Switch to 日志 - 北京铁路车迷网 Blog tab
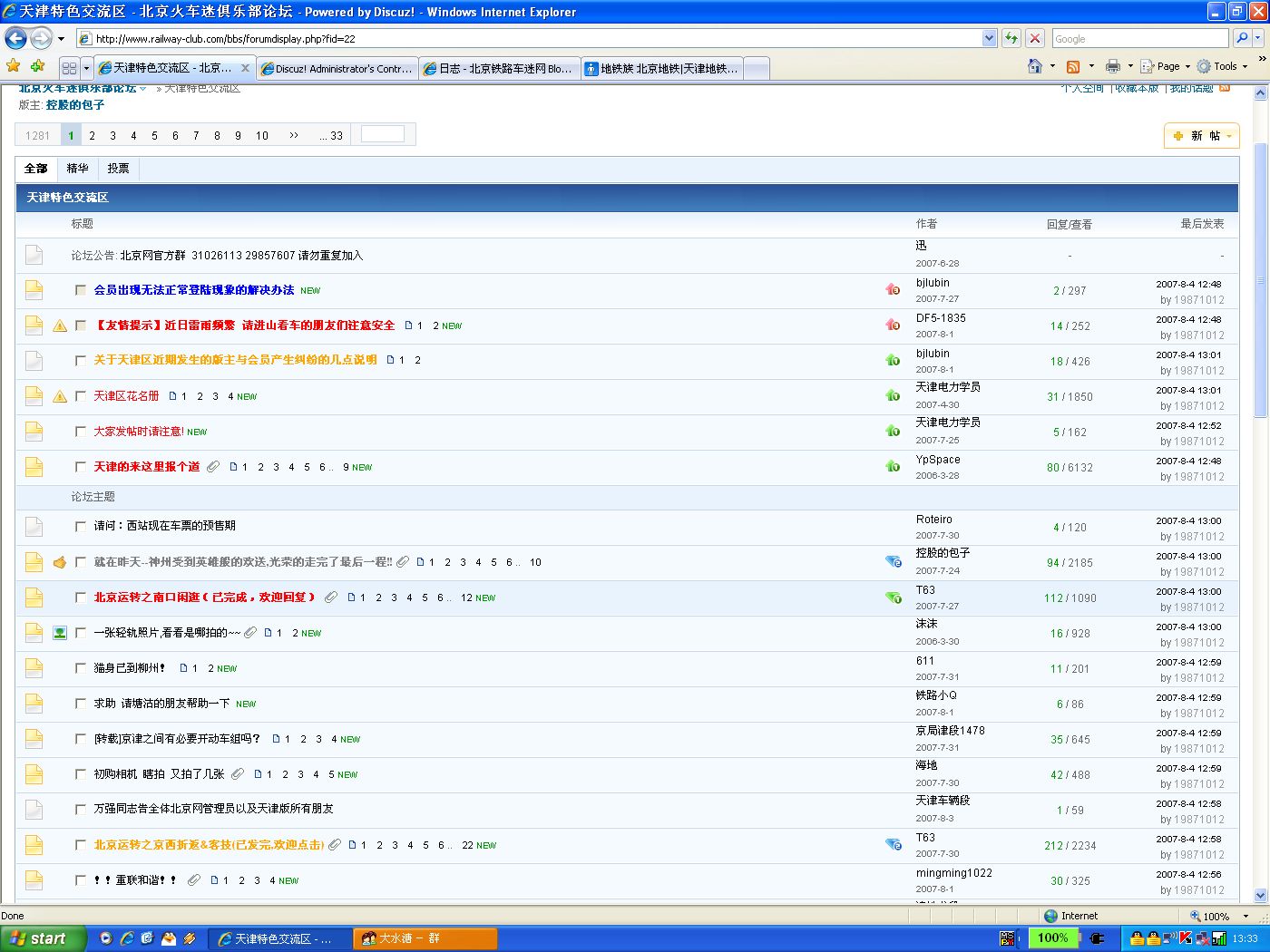Image resolution: width=1270 pixels, height=952 pixels. pos(499,68)
